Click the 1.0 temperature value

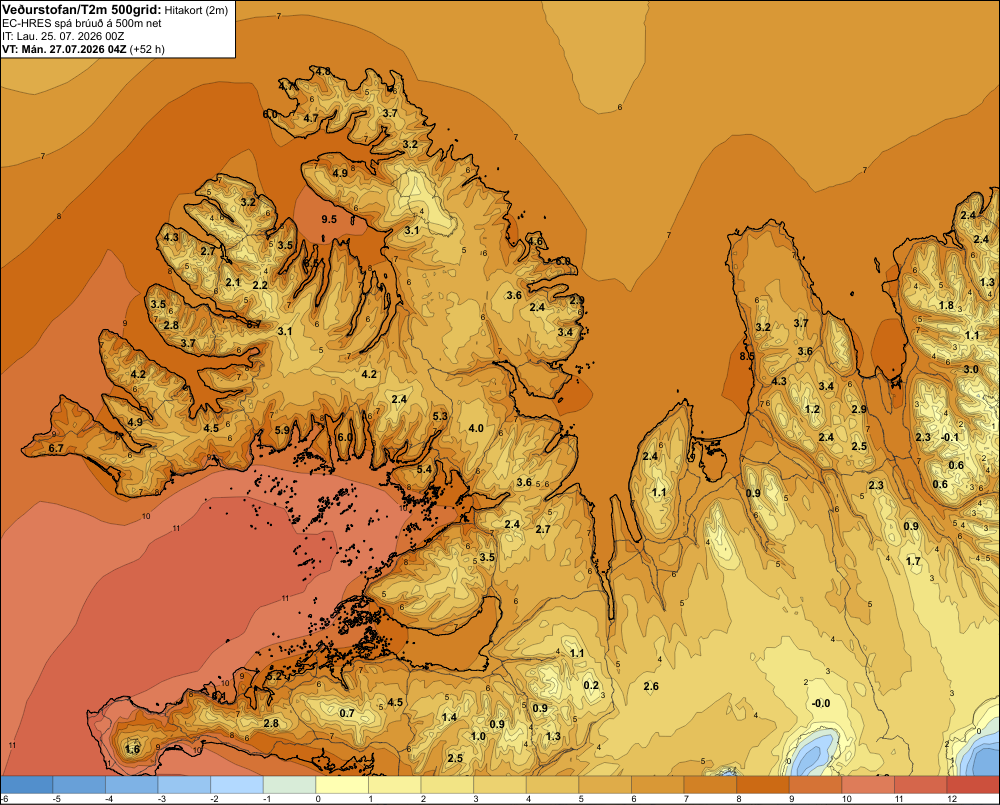click(x=478, y=736)
